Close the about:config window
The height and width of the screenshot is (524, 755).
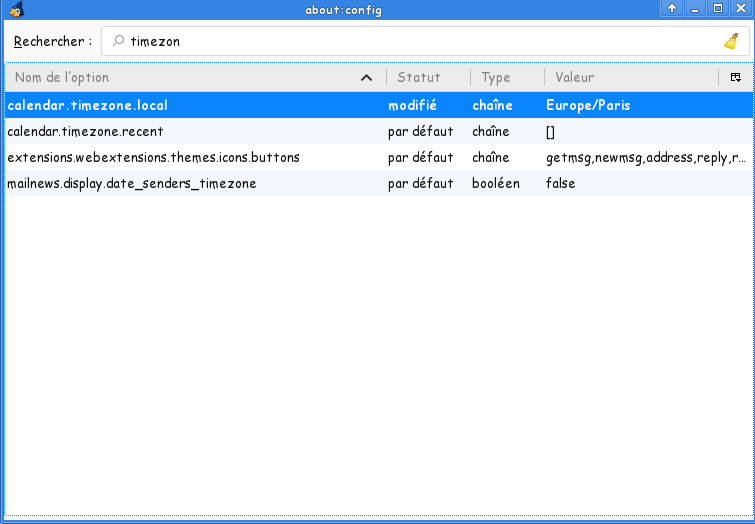(740, 9)
